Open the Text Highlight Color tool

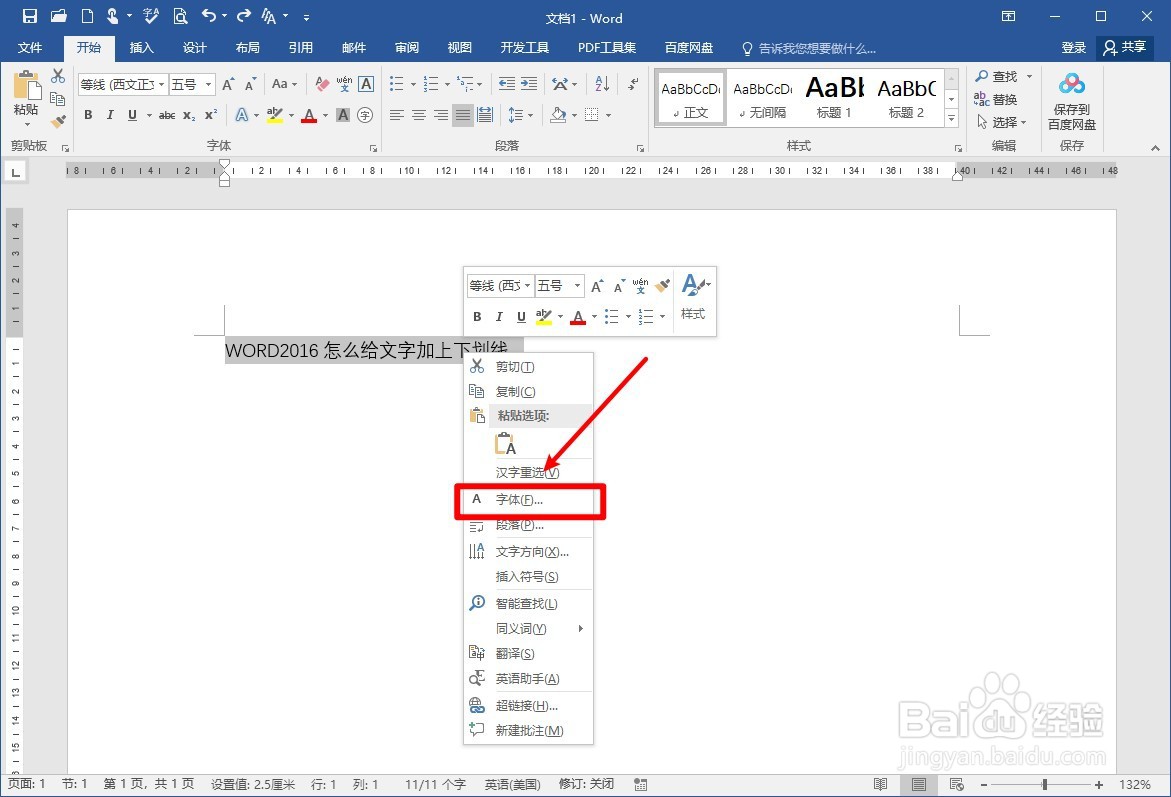pyautogui.click(x=277, y=115)
